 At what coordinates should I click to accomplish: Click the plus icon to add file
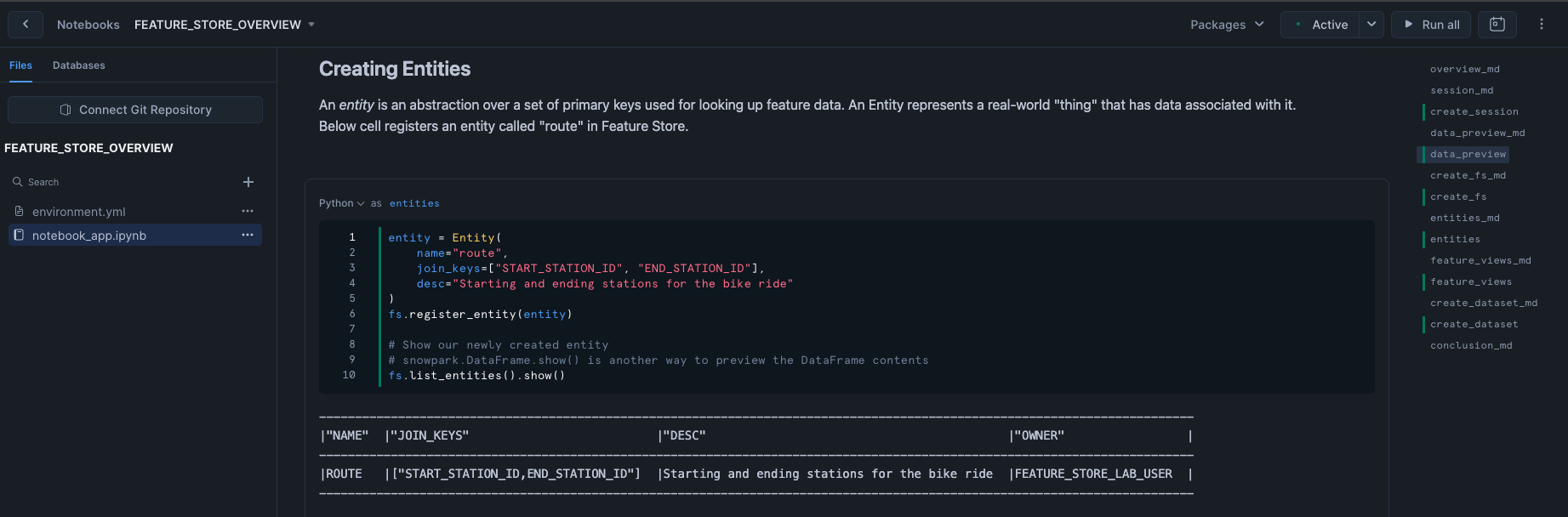(x=248, y=182)
